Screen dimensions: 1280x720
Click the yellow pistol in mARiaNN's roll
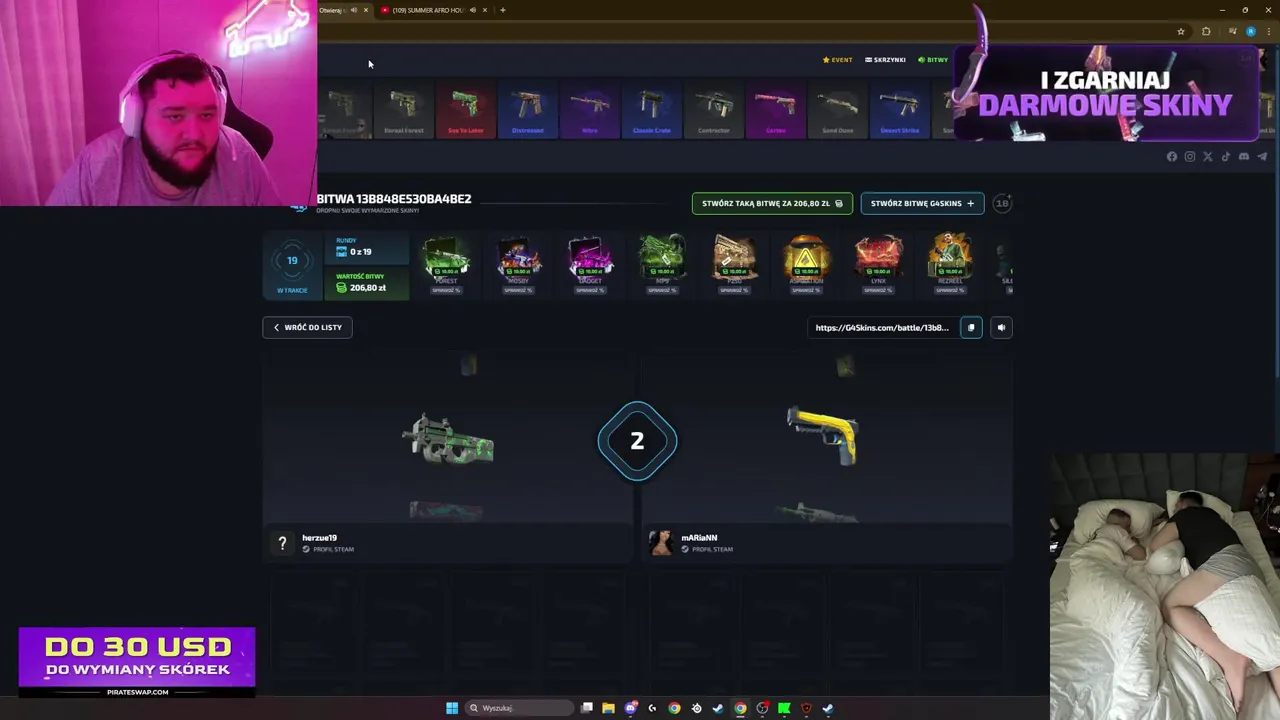click(824, 434)
